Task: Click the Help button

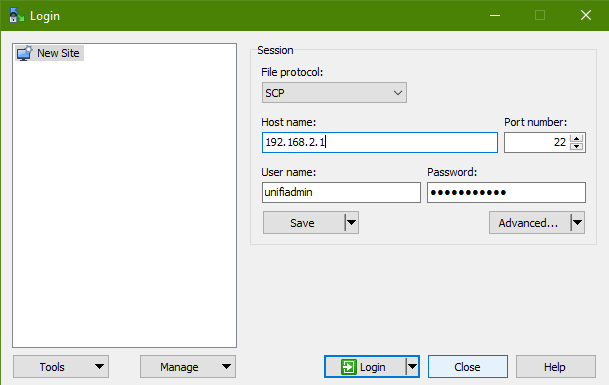Action: coord(556,367)
